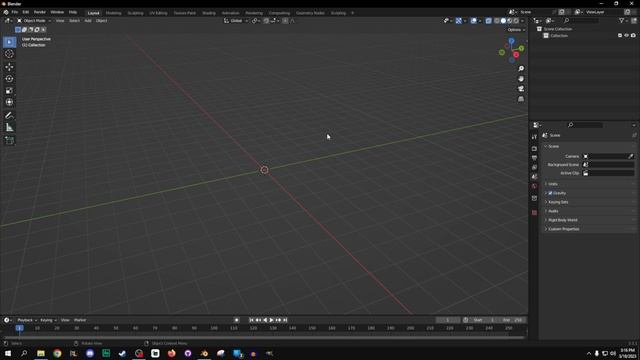Toggle camera view icon in viewport
The width and height of the screenshot is (640, 360).
[x=521, y=89]
